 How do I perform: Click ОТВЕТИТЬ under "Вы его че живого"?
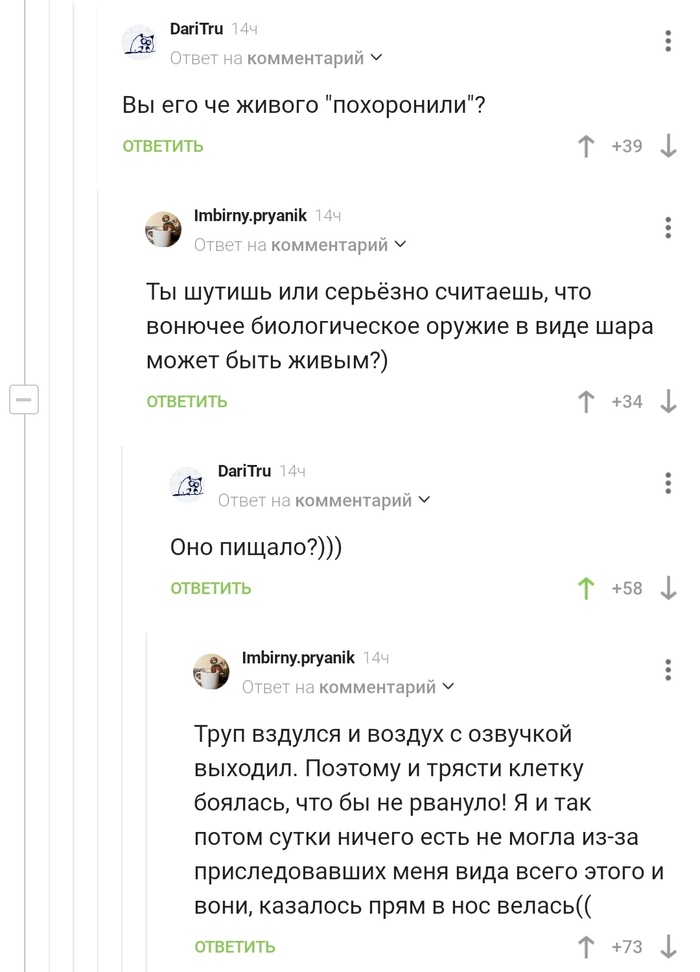[163, 147]
